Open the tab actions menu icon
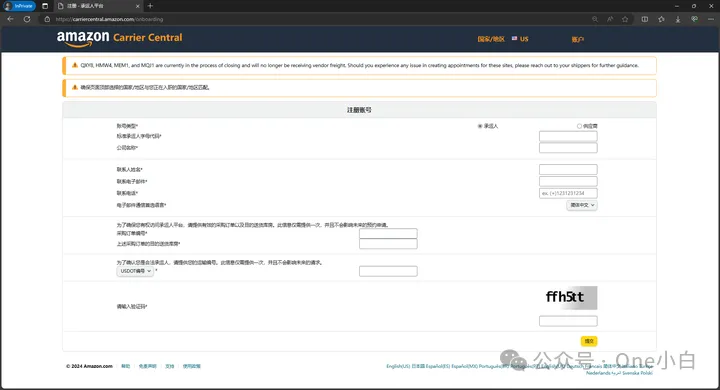 [45, 6]
